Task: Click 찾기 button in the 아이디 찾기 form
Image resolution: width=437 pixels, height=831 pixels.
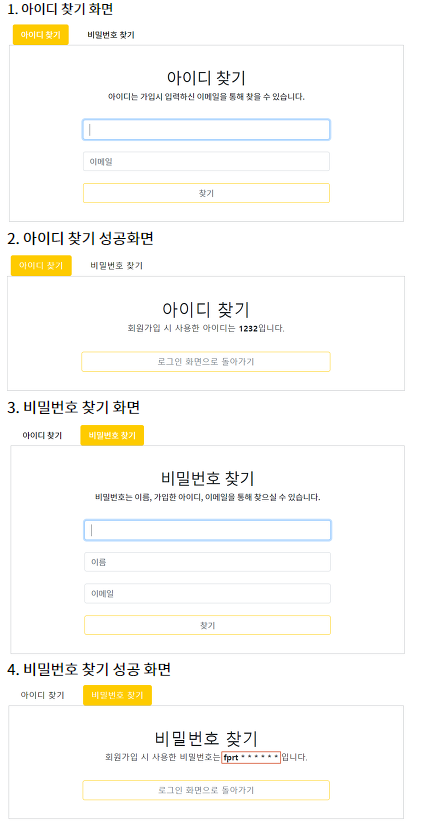Action: click(207, 193)
